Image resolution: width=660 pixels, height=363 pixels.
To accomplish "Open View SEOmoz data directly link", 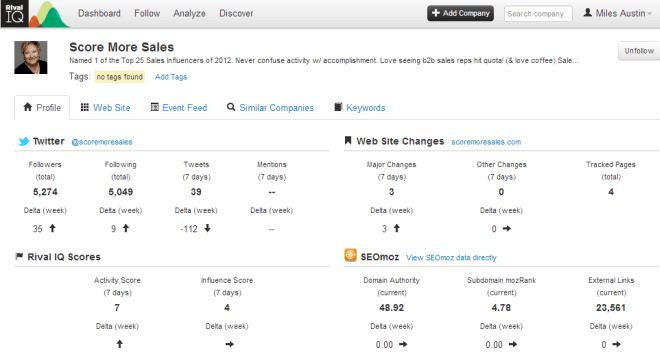I will click(451, 258).
